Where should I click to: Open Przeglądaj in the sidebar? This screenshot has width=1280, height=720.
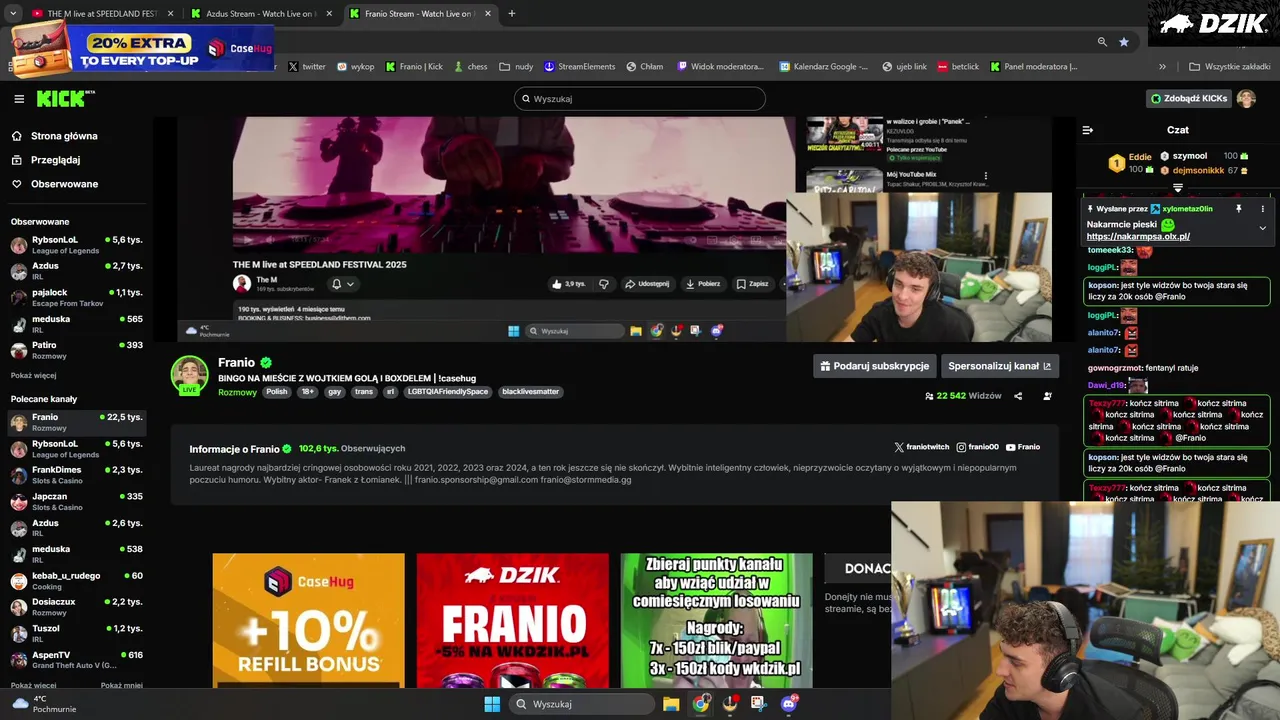pyautogui.click(x=55, y=160)
